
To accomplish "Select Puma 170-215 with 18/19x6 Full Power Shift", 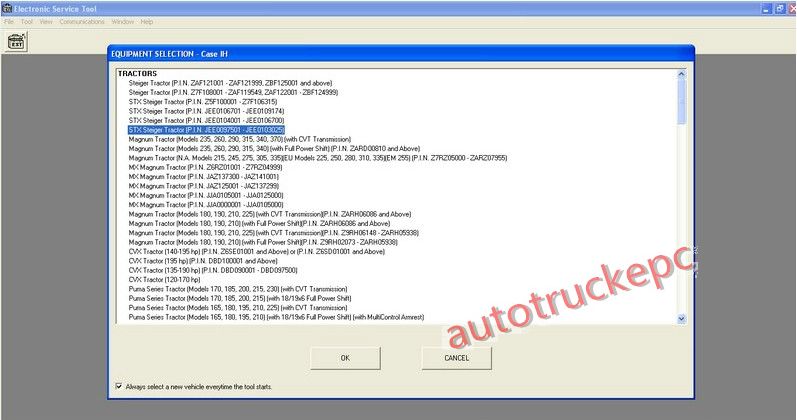I will 240,298.
